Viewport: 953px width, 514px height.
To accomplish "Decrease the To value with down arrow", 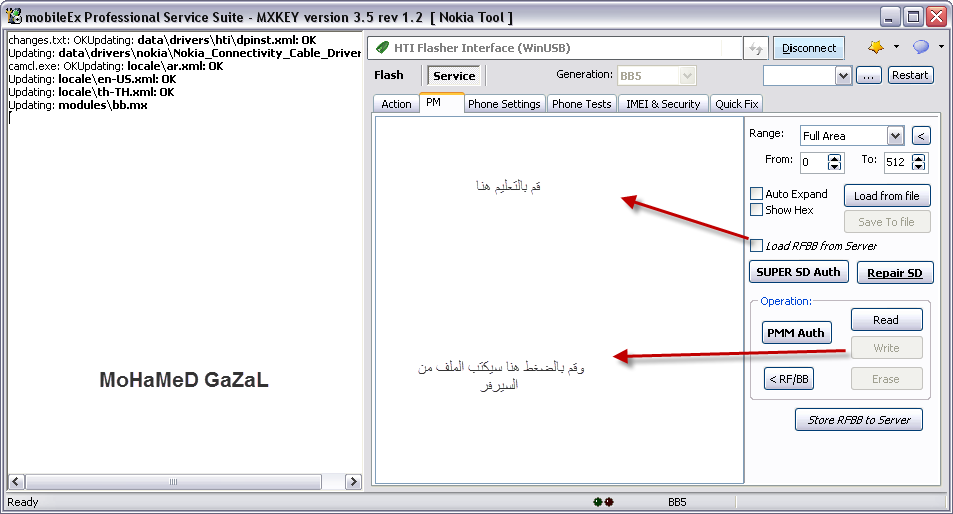I will pos(918,166).
